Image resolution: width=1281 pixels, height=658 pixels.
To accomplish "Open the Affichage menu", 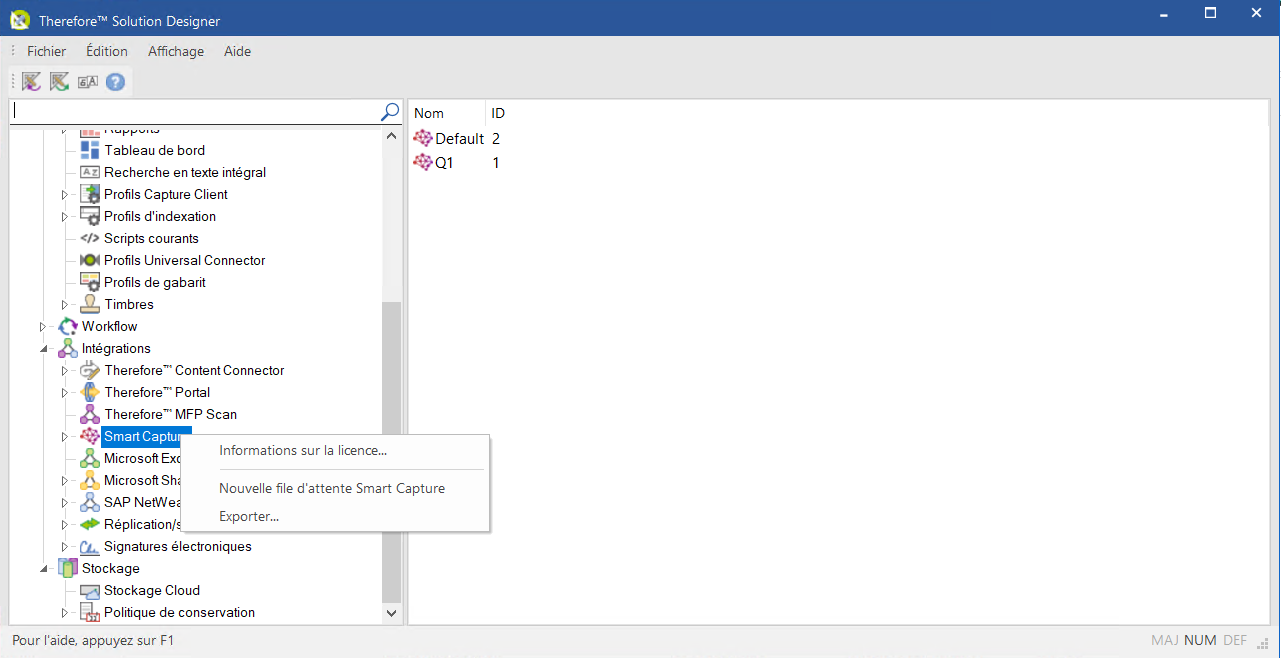I will pos(176,51).
